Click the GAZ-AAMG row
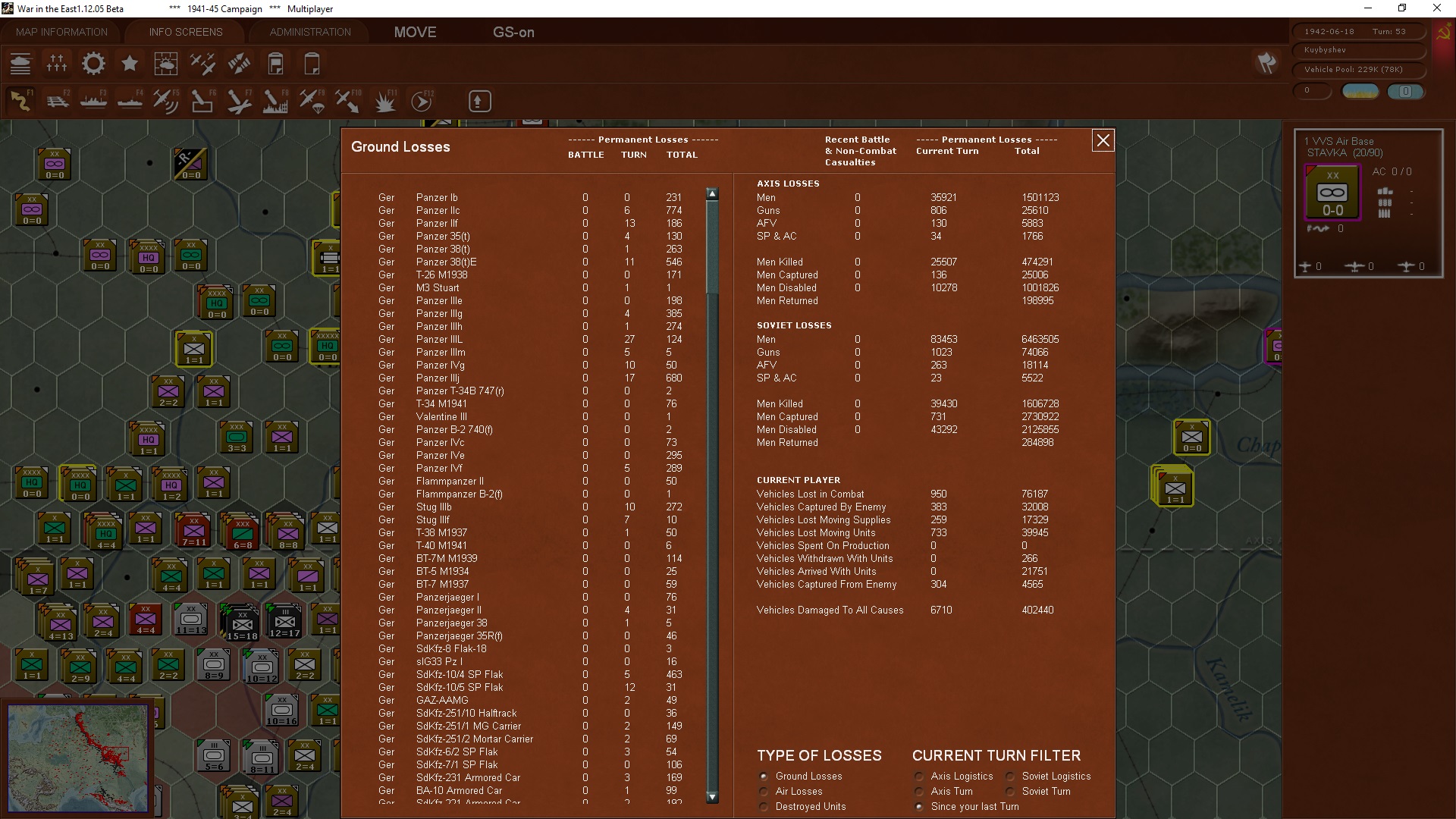Screen dimensions: 1456x819 point(531,700)
